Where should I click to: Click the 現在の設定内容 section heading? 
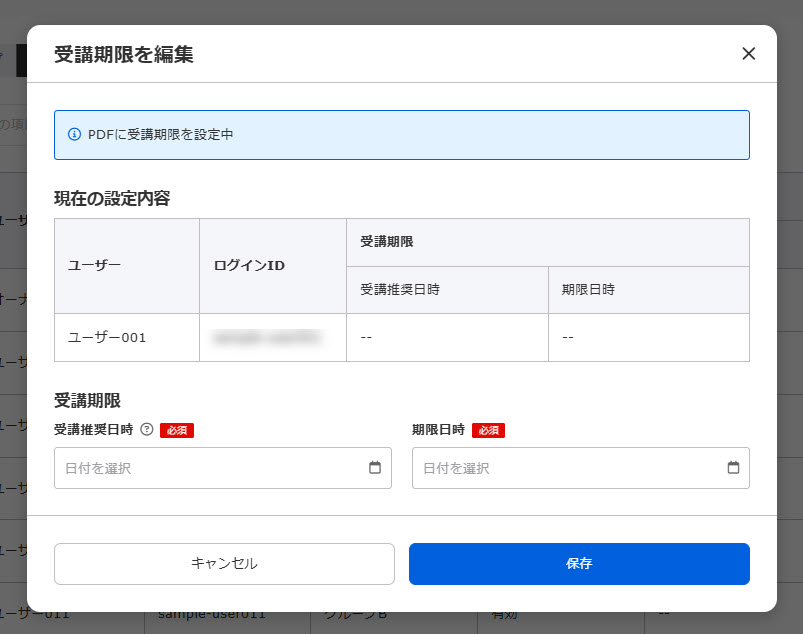pyautogui.click(x=112, y=198)
